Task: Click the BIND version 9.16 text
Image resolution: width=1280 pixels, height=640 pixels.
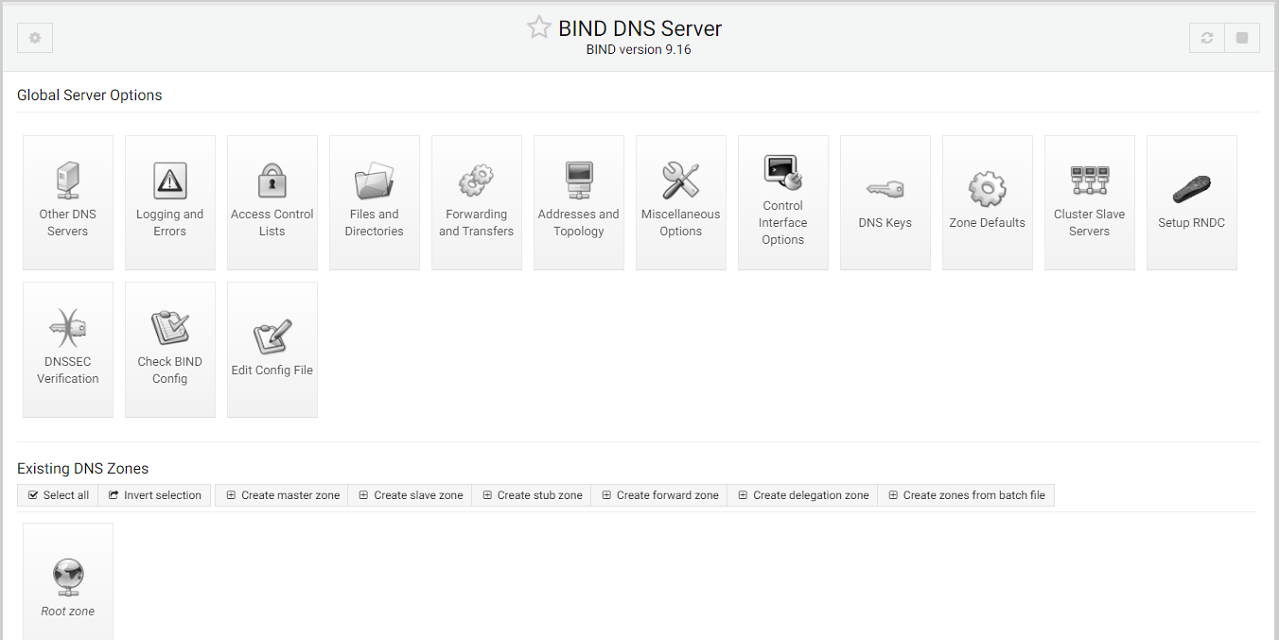Action: 639,50
